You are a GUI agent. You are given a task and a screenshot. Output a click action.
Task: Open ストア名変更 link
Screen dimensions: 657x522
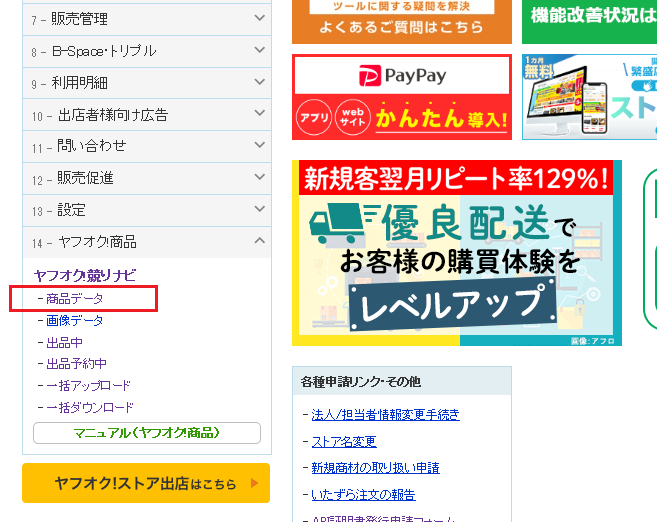point(344,442)
